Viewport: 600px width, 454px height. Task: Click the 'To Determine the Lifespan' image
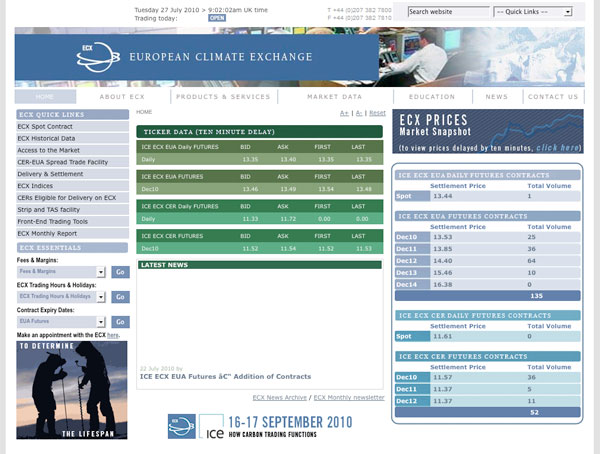click(72, 390)
